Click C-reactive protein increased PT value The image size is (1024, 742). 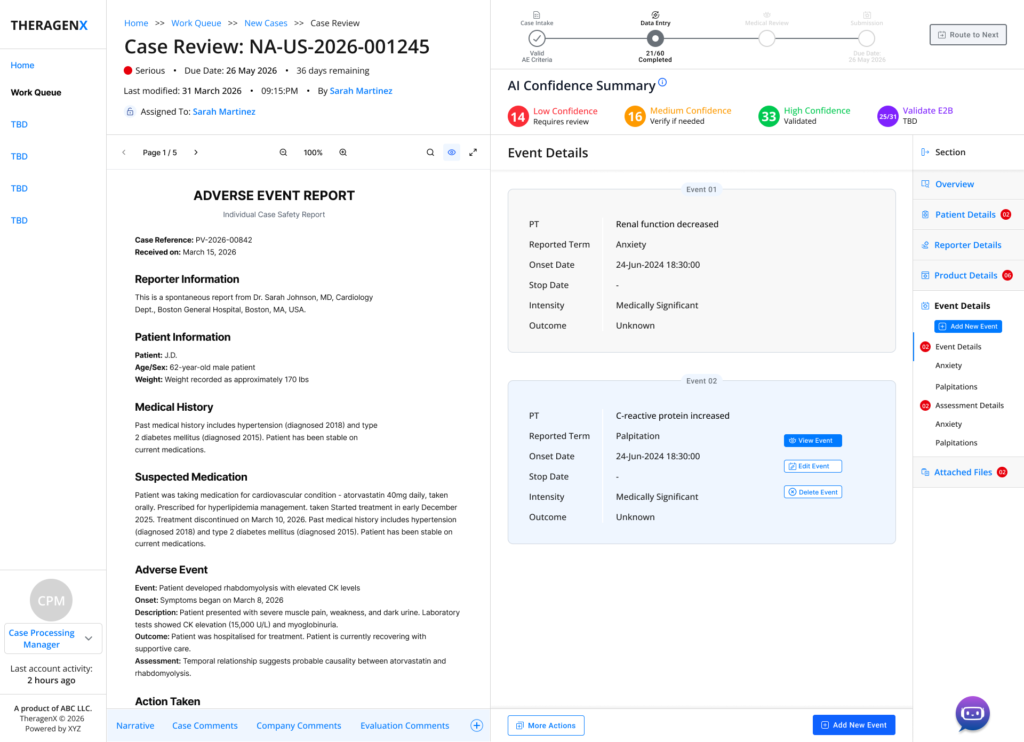pos(673,415)
